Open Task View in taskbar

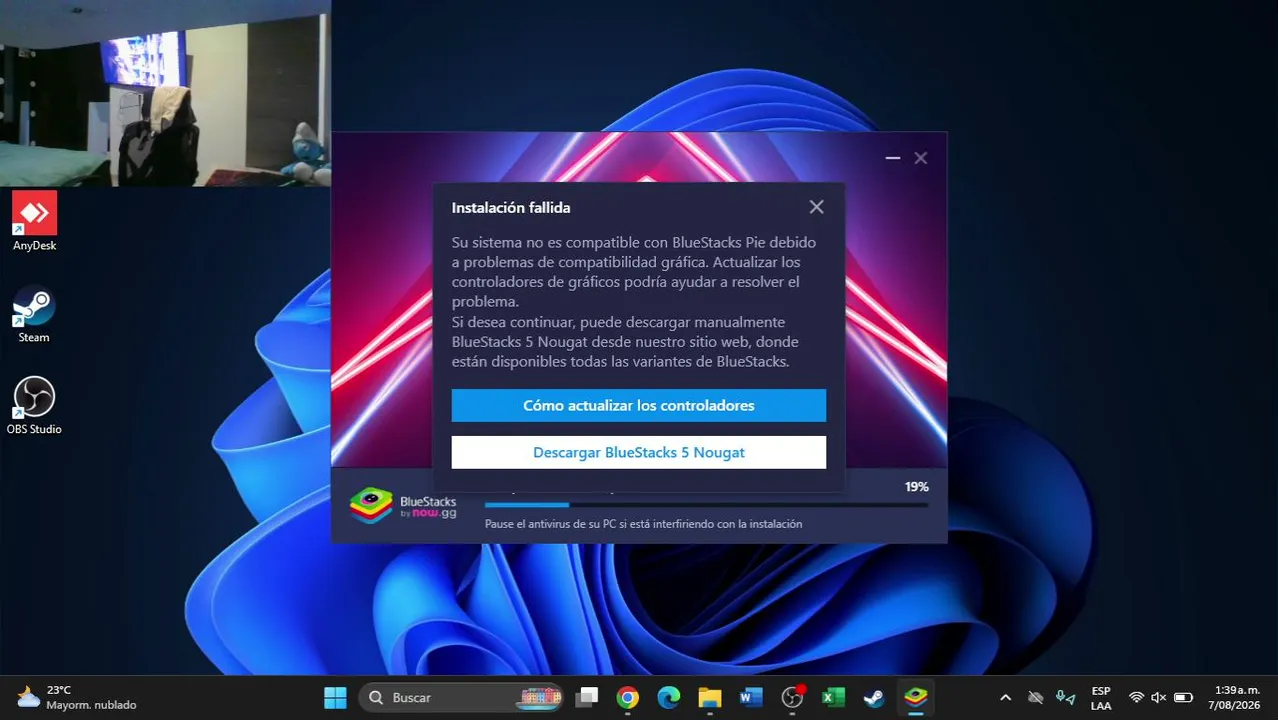[x=587, y=697]
